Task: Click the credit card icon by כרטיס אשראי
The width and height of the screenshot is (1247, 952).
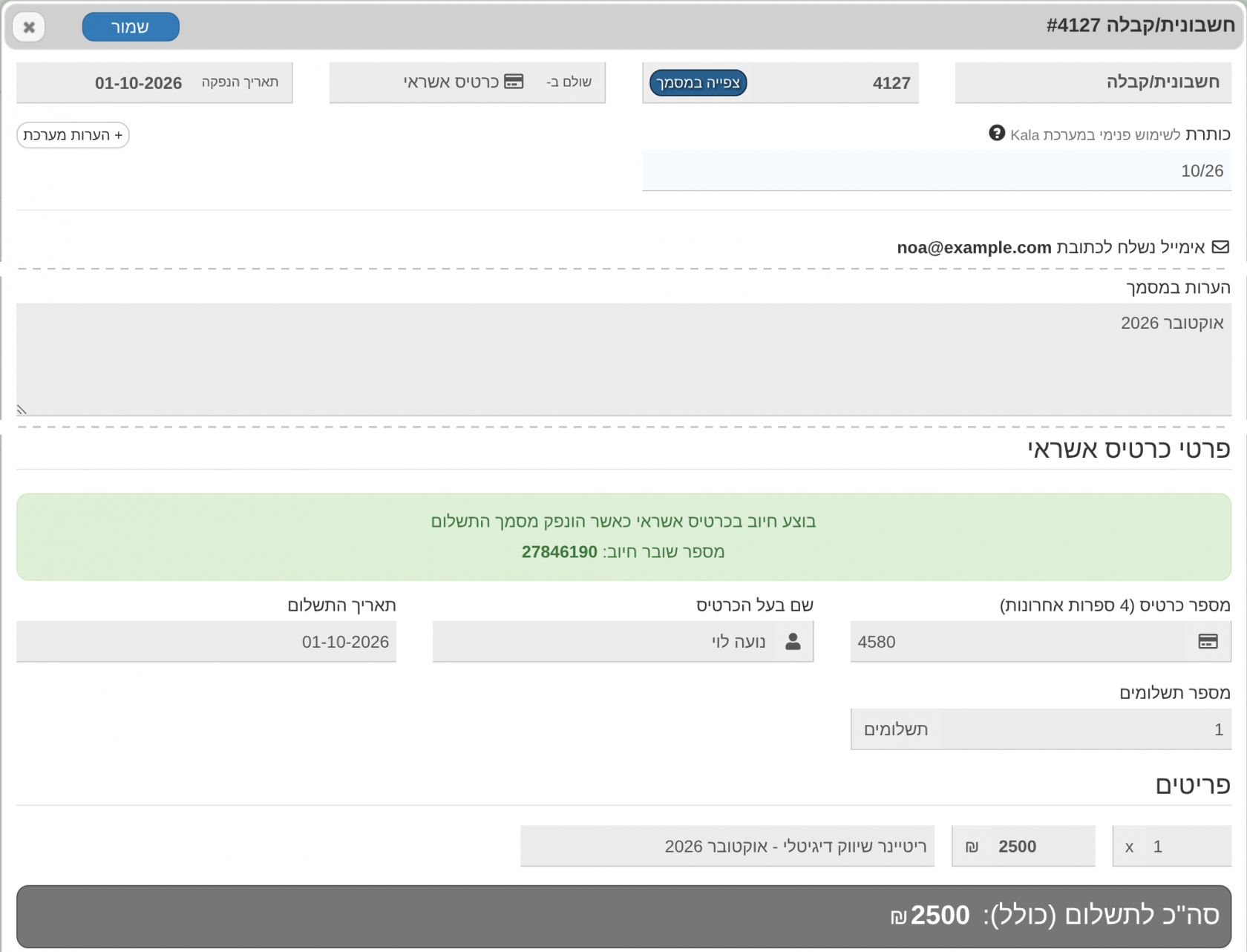Action: pos(514,82)
